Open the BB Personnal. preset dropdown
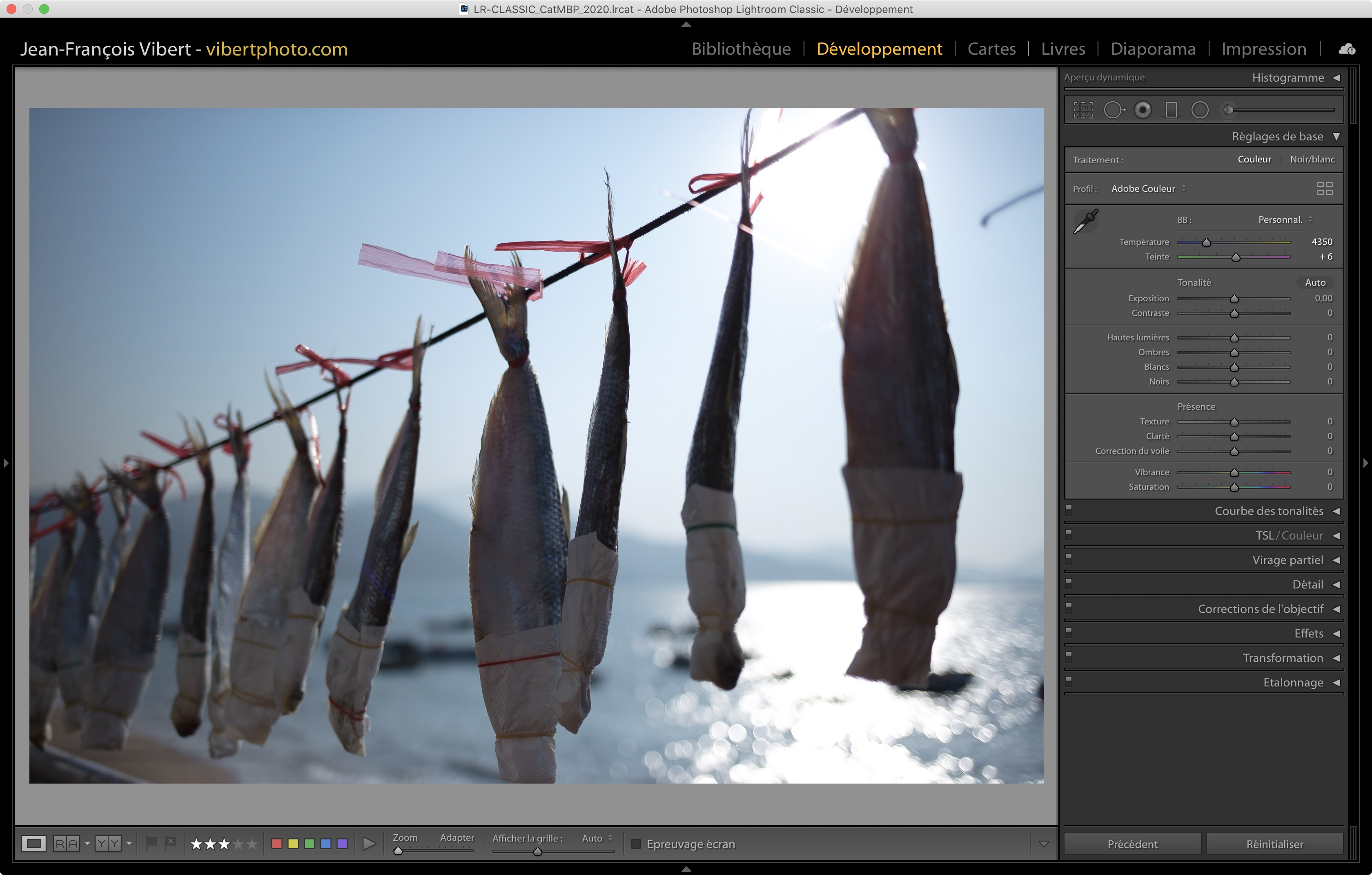This screenshot has width=1372, height=875. [1285, 220]
